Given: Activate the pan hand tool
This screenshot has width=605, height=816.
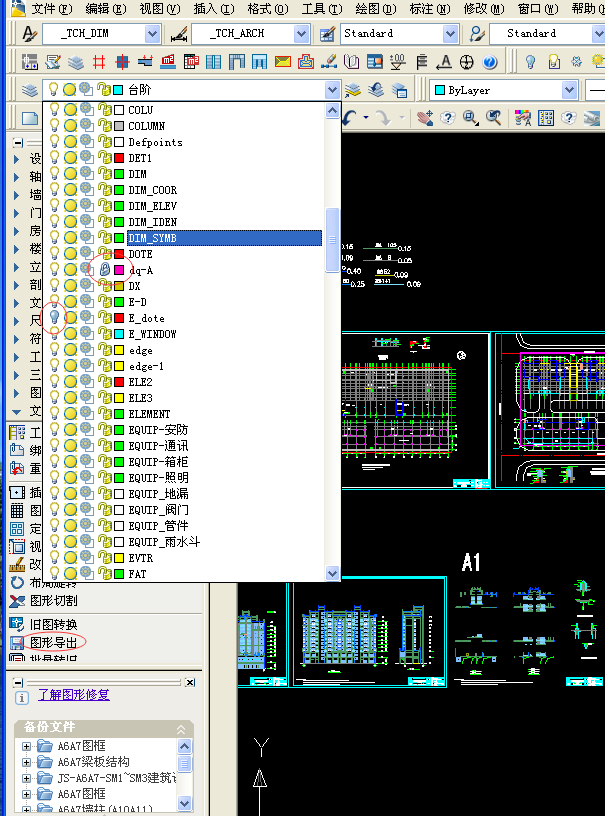Looking at the screenshot, I should pyautogui.click(x=425, y=118).
